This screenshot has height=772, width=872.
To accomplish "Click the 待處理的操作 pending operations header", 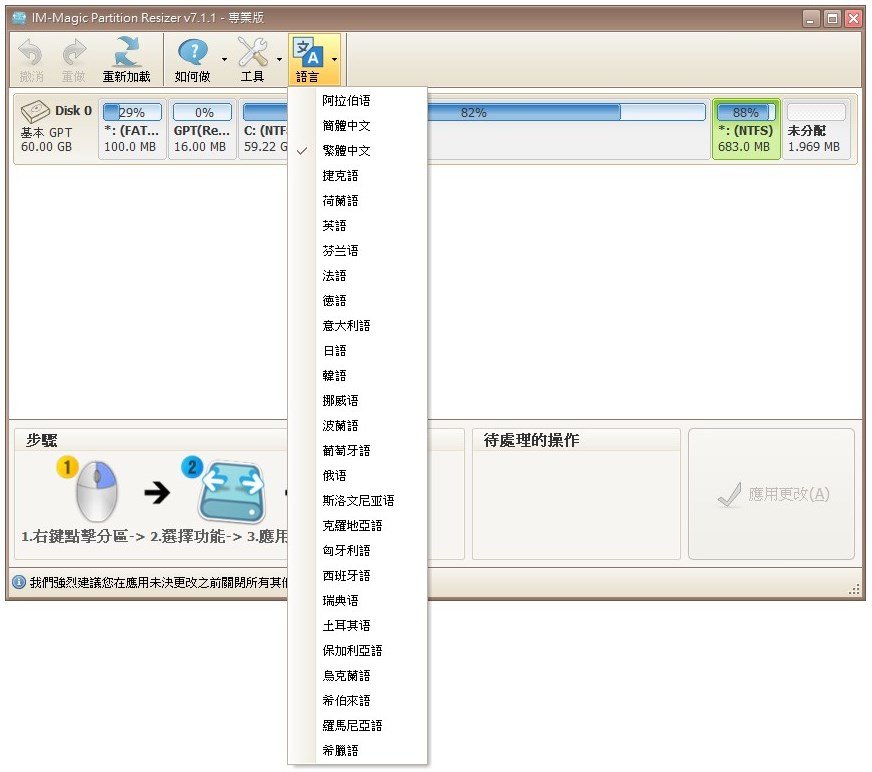I will pos(531,441).
